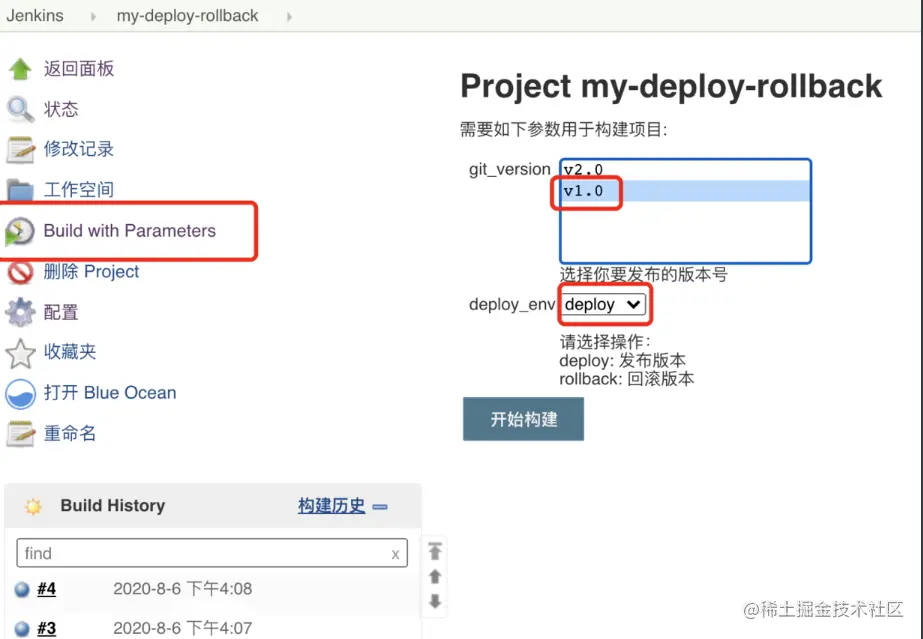This screenshot has width=923, height=639.
Task: Click the git_version parameter label
Action: (510, 169)
